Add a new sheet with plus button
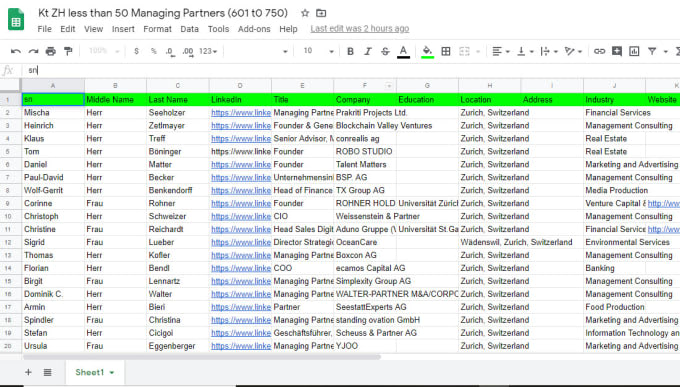 click(28, 372)
